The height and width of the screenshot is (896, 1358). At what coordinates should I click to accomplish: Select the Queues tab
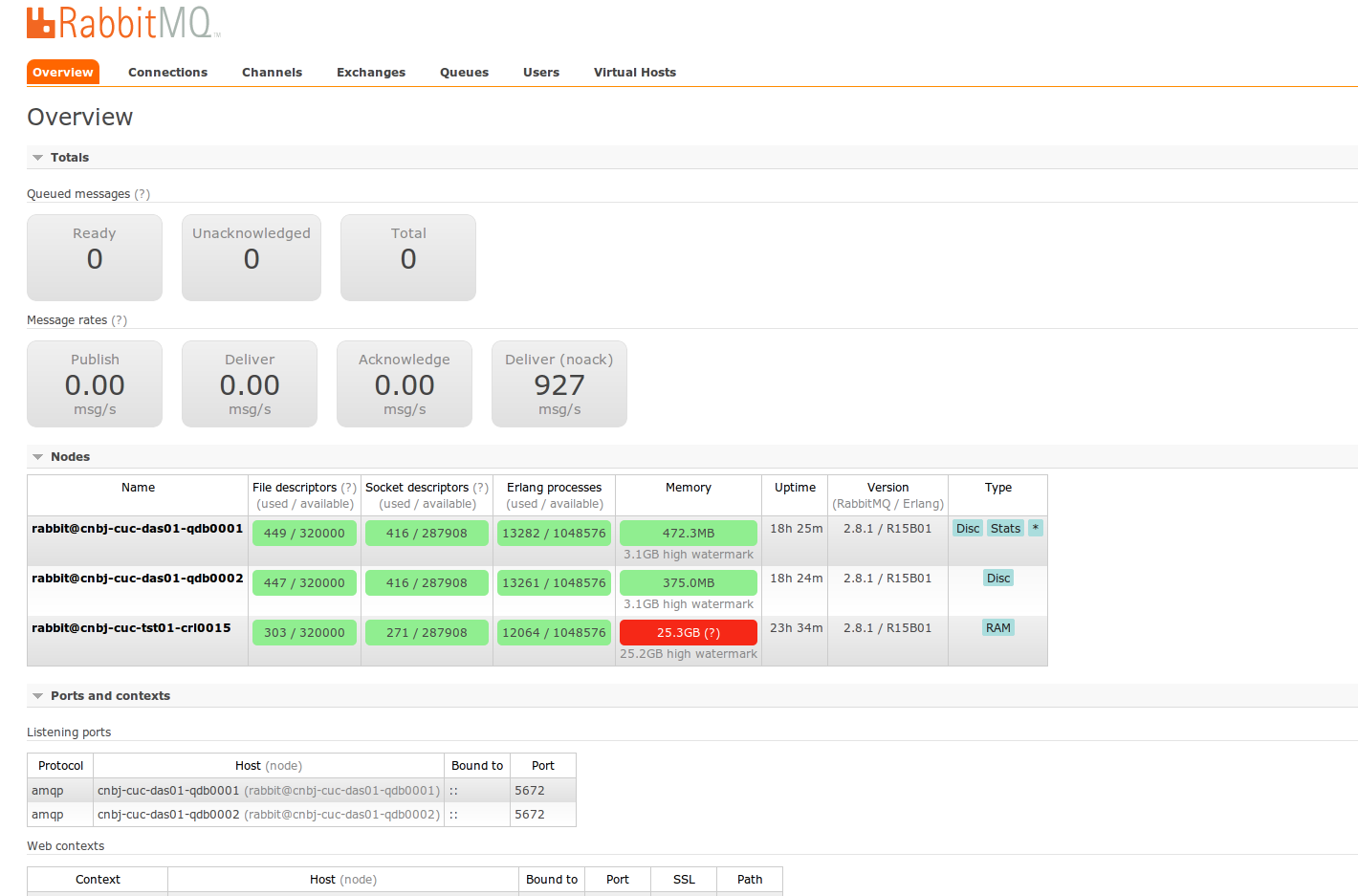(464, 72)
